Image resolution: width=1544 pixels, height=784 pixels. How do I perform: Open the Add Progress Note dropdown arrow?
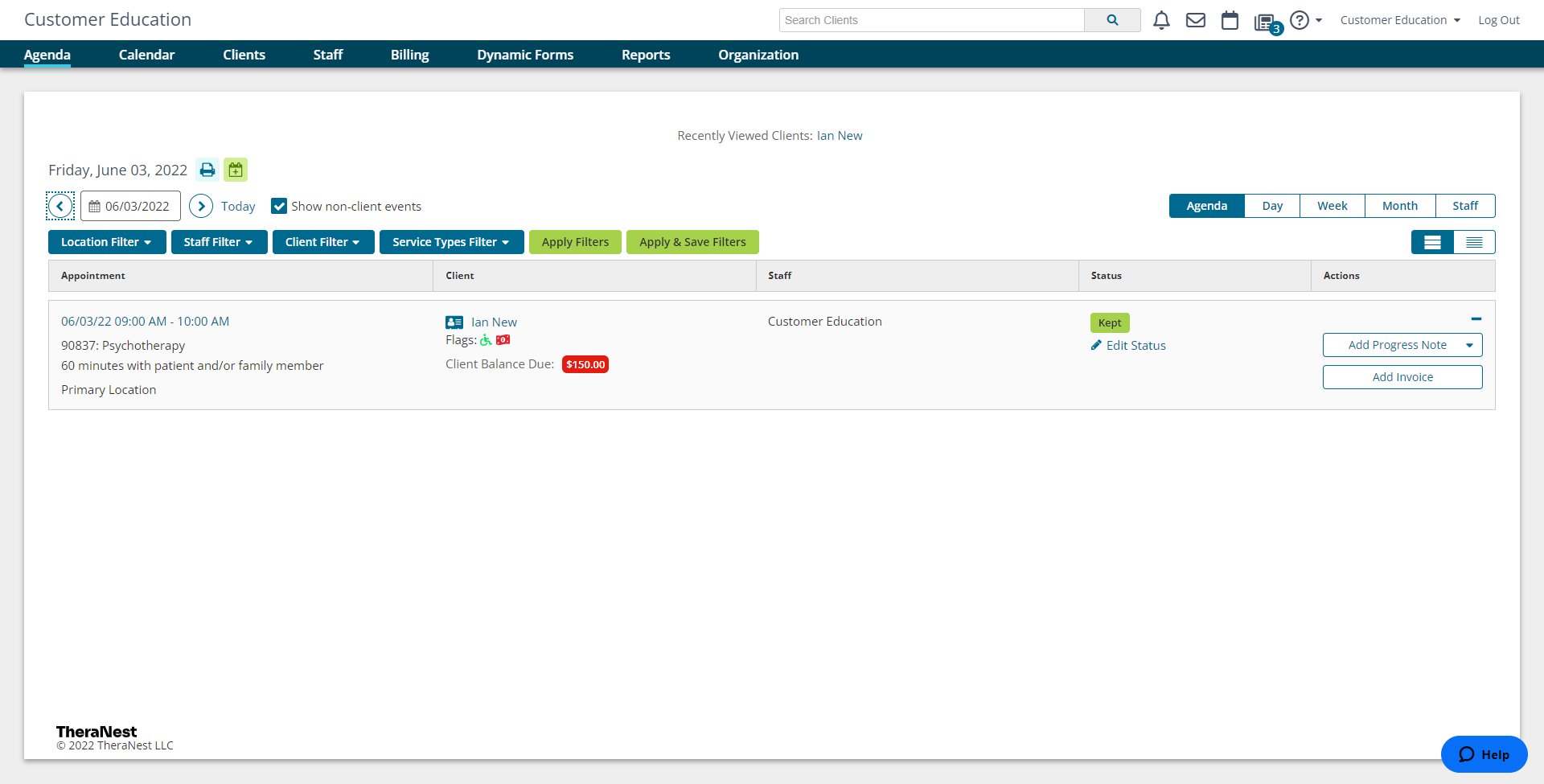click(1469, 345)
